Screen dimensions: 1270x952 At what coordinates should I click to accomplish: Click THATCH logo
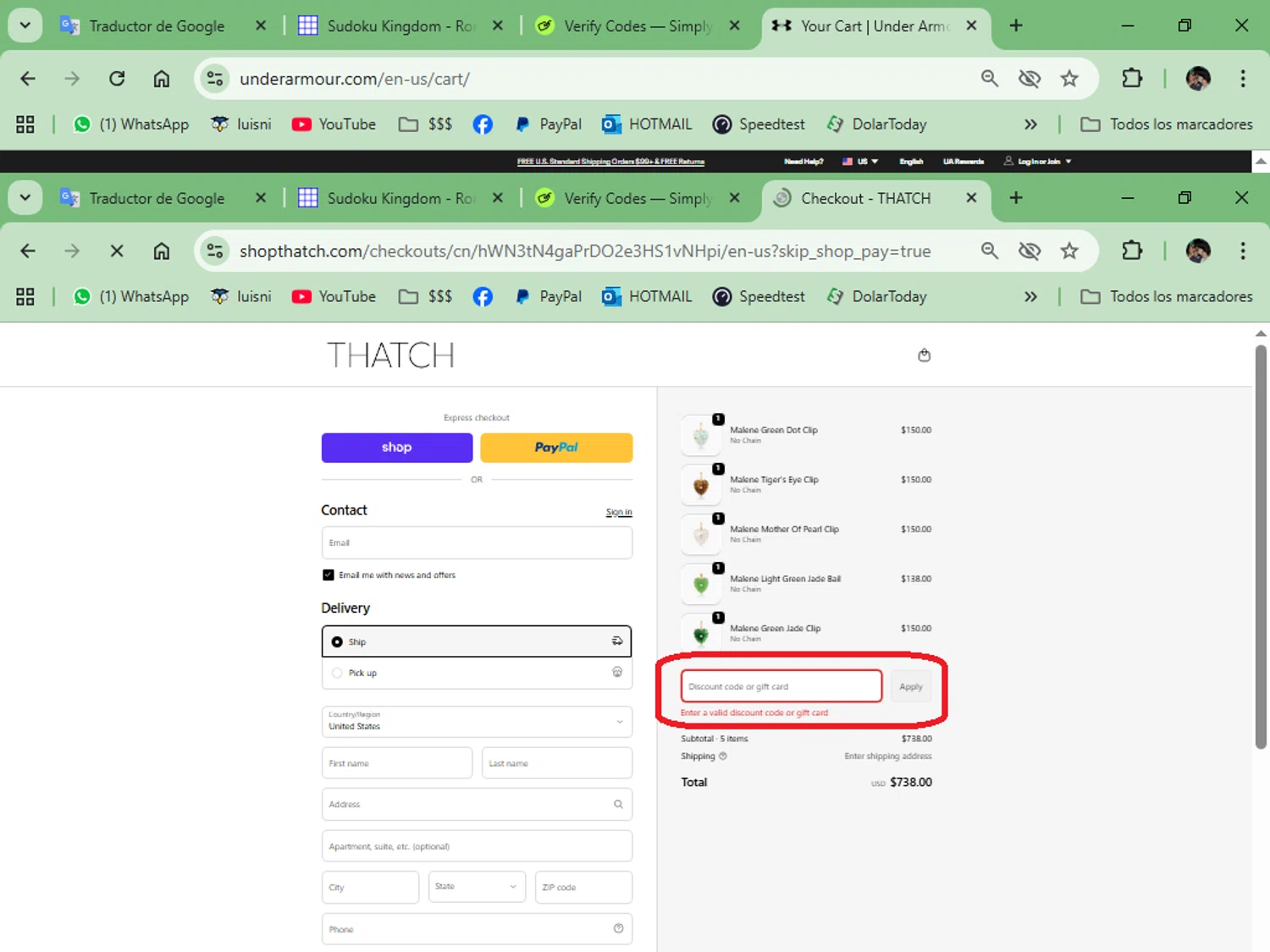click(x=391, y=355)
